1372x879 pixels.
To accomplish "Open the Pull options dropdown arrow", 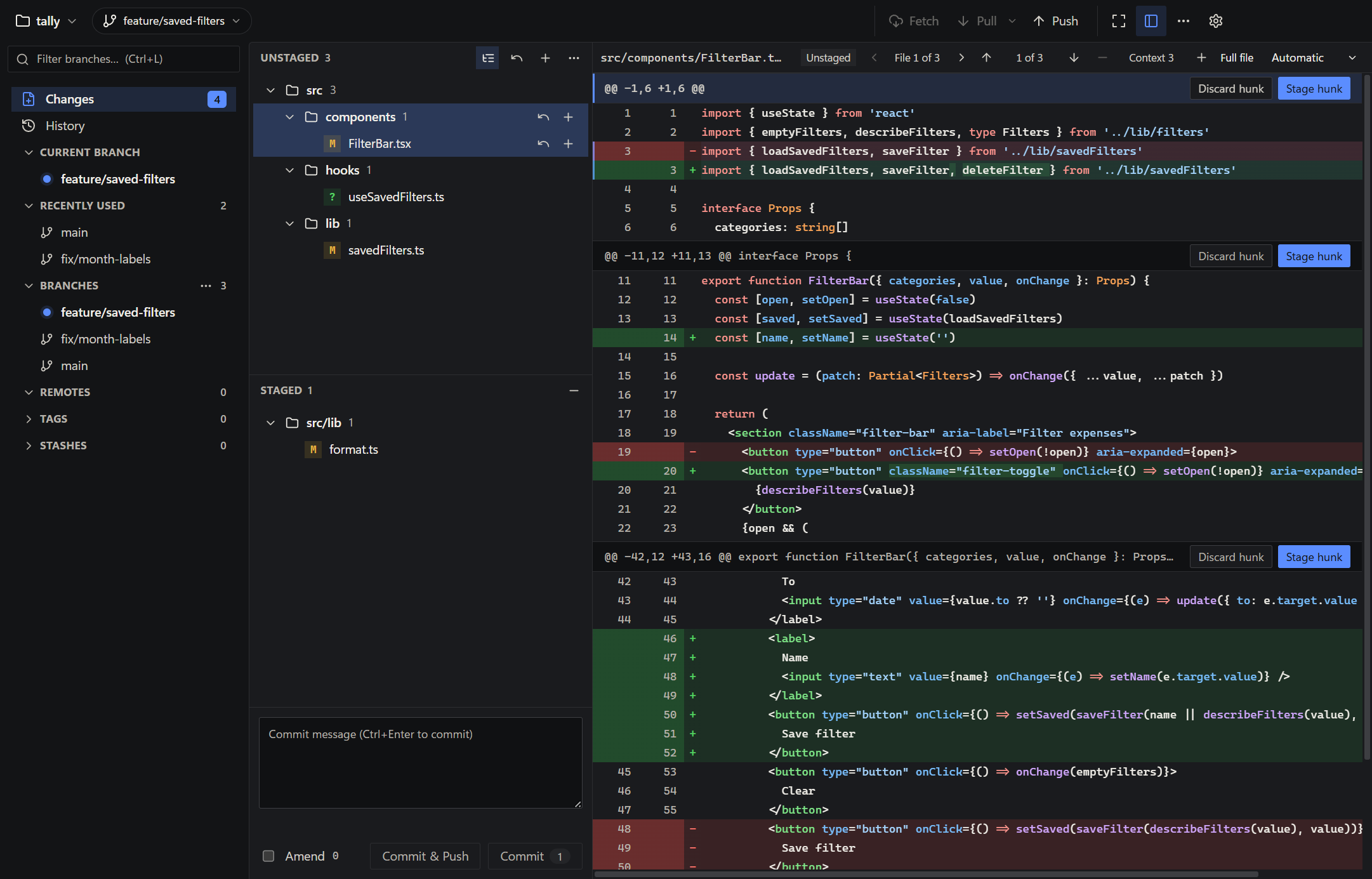I will pyautogui.click(x=1012, y=21).
